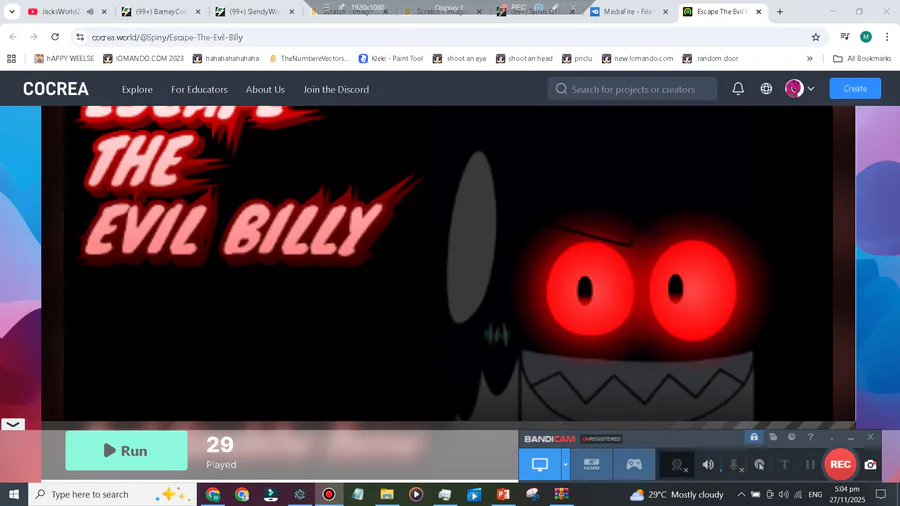Collapse panel with the chevron-down button
Viewport: 900px width, 506px height.
pos(13,425)
